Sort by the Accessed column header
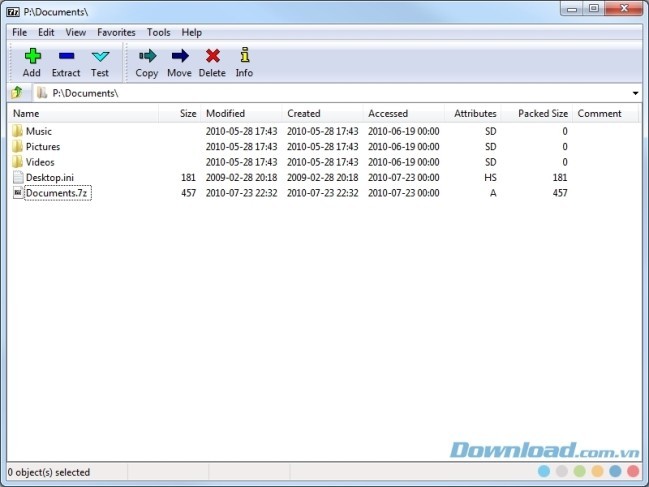The height and width of the screenshot is (487, 649). (404, 113)
